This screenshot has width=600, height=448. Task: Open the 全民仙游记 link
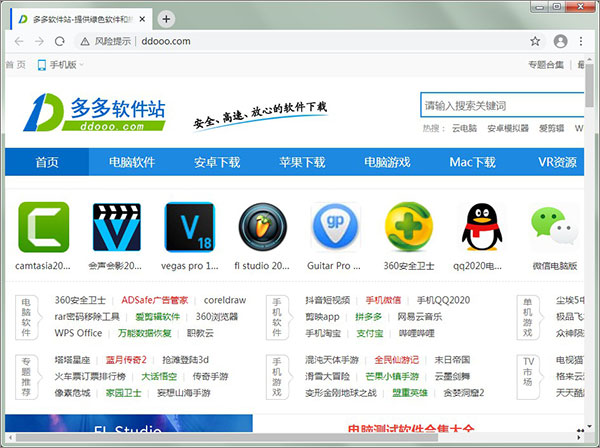tap(396, 360)
